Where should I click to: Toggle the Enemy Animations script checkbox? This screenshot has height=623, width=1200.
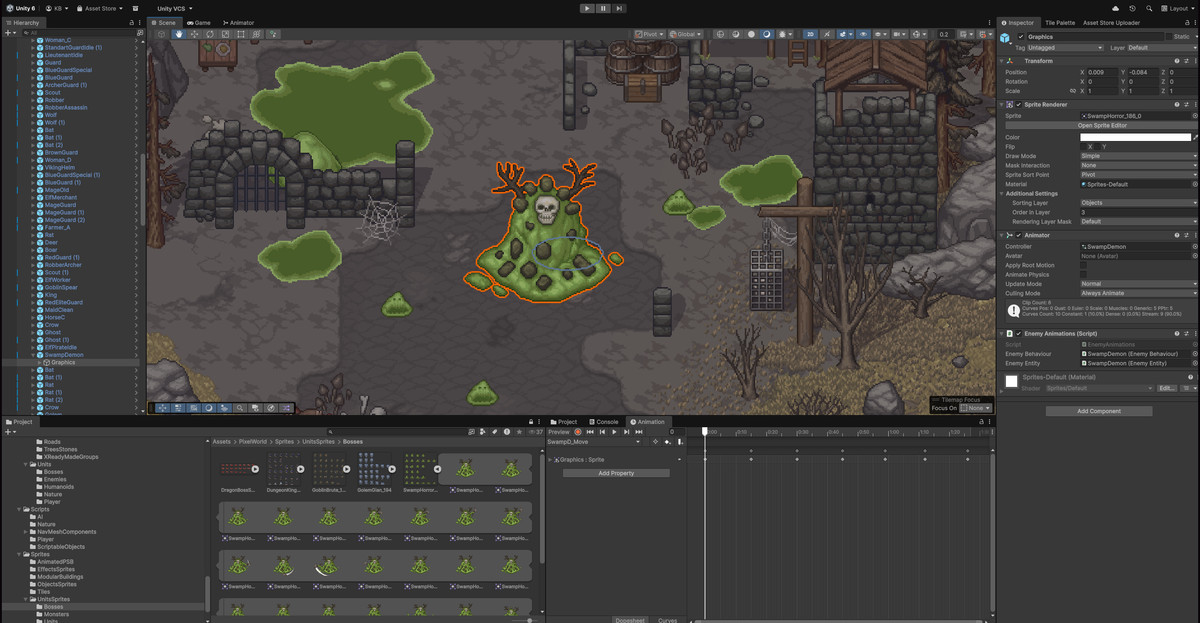click(1019, 334)
